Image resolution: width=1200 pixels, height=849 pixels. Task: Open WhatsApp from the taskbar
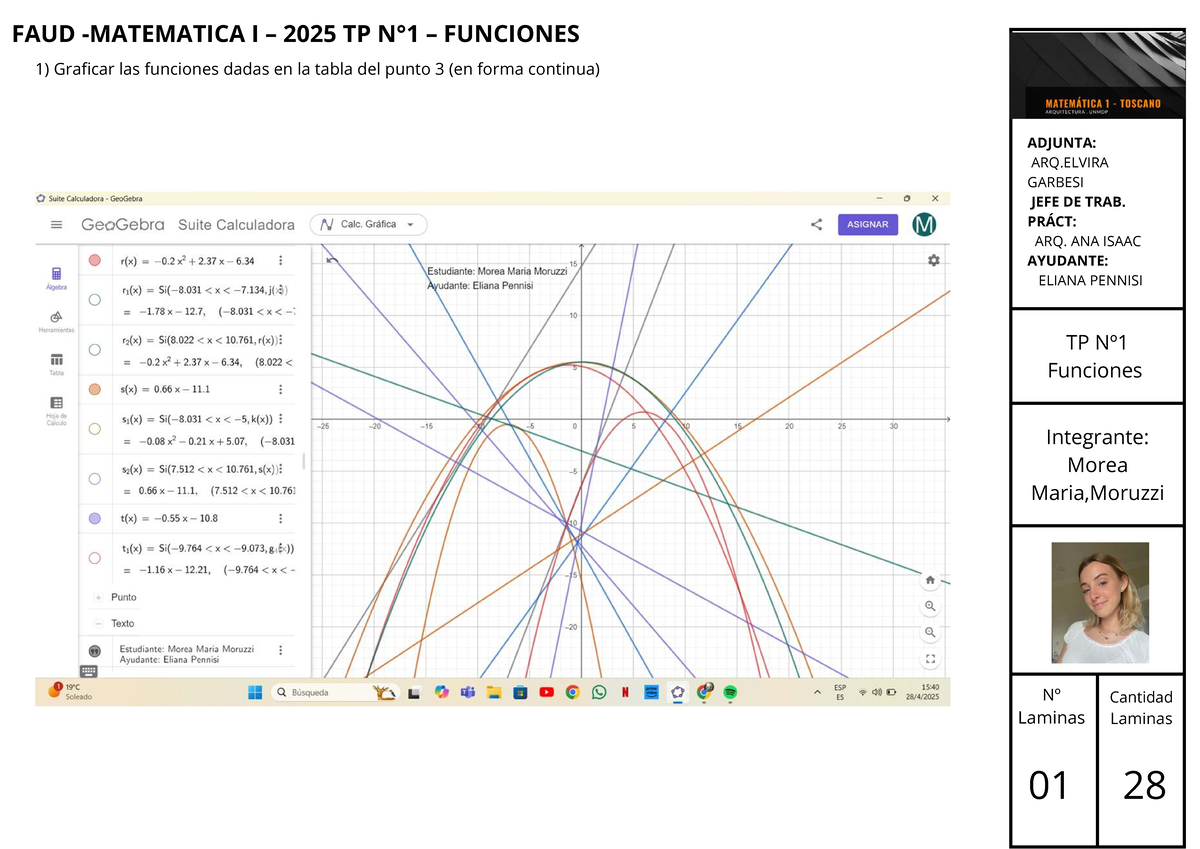(x=598, y=692)
